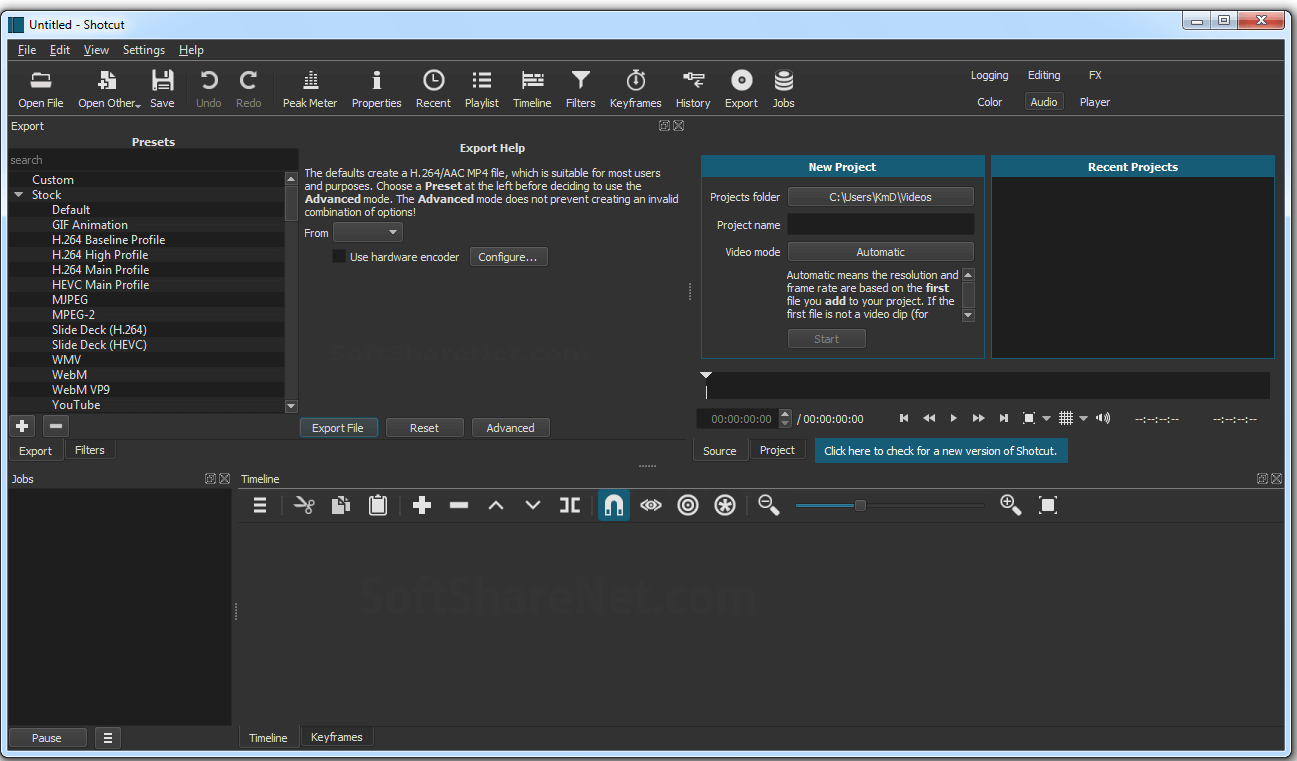Split at playhead in timeline
The width and height of the screenshot is (1297, 761).
(x=570, y=506)
